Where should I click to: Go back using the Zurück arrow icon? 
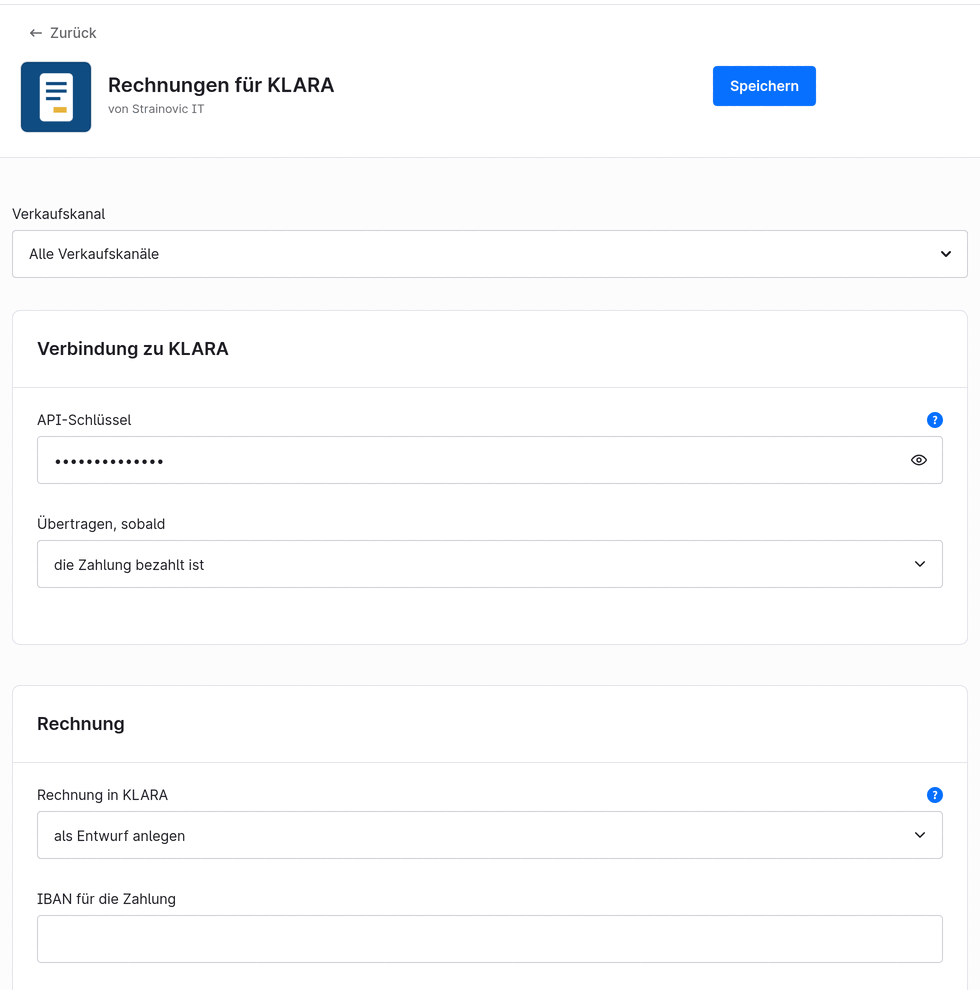36,33
